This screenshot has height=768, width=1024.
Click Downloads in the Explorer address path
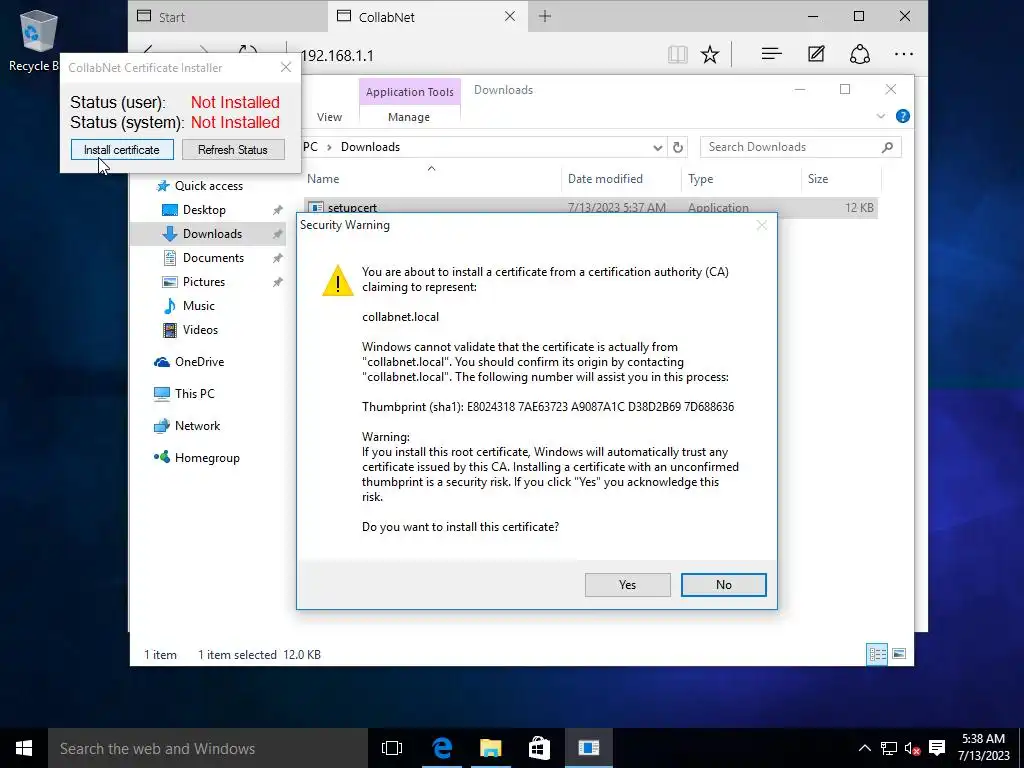click(x=370, y=147)
